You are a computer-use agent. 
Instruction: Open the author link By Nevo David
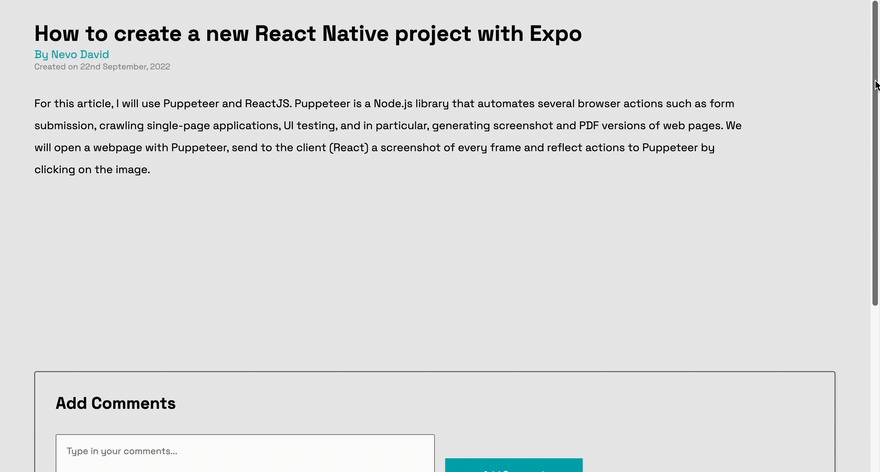point(71,54)
